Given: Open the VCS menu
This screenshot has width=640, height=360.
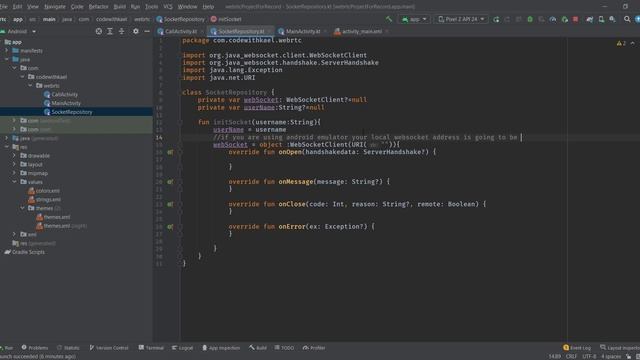Looking at the screenshot, I should click(x=168, y=7).
